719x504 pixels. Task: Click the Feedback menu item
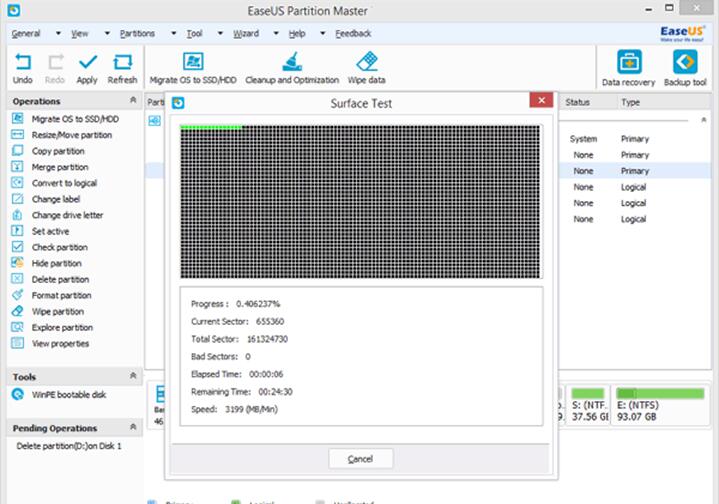(x=353, y=33)
